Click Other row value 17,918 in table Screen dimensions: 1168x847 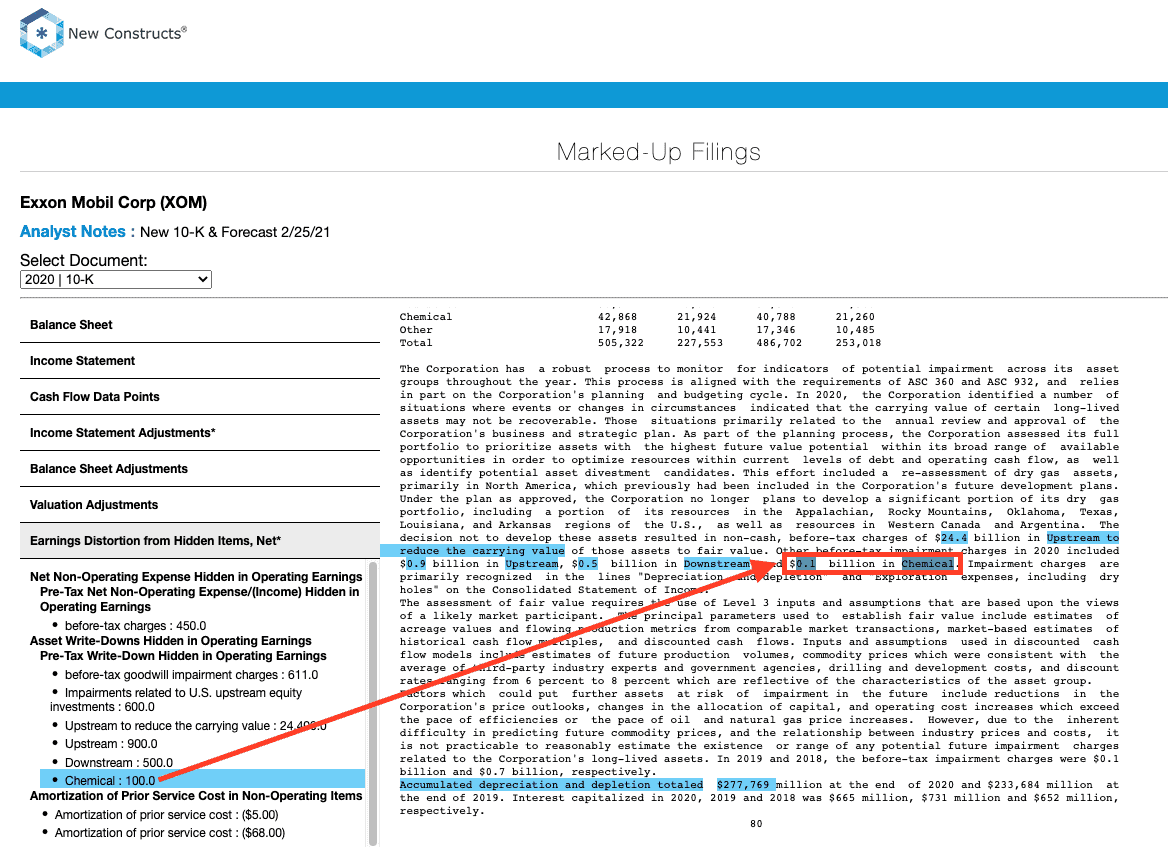coord(618,330)
